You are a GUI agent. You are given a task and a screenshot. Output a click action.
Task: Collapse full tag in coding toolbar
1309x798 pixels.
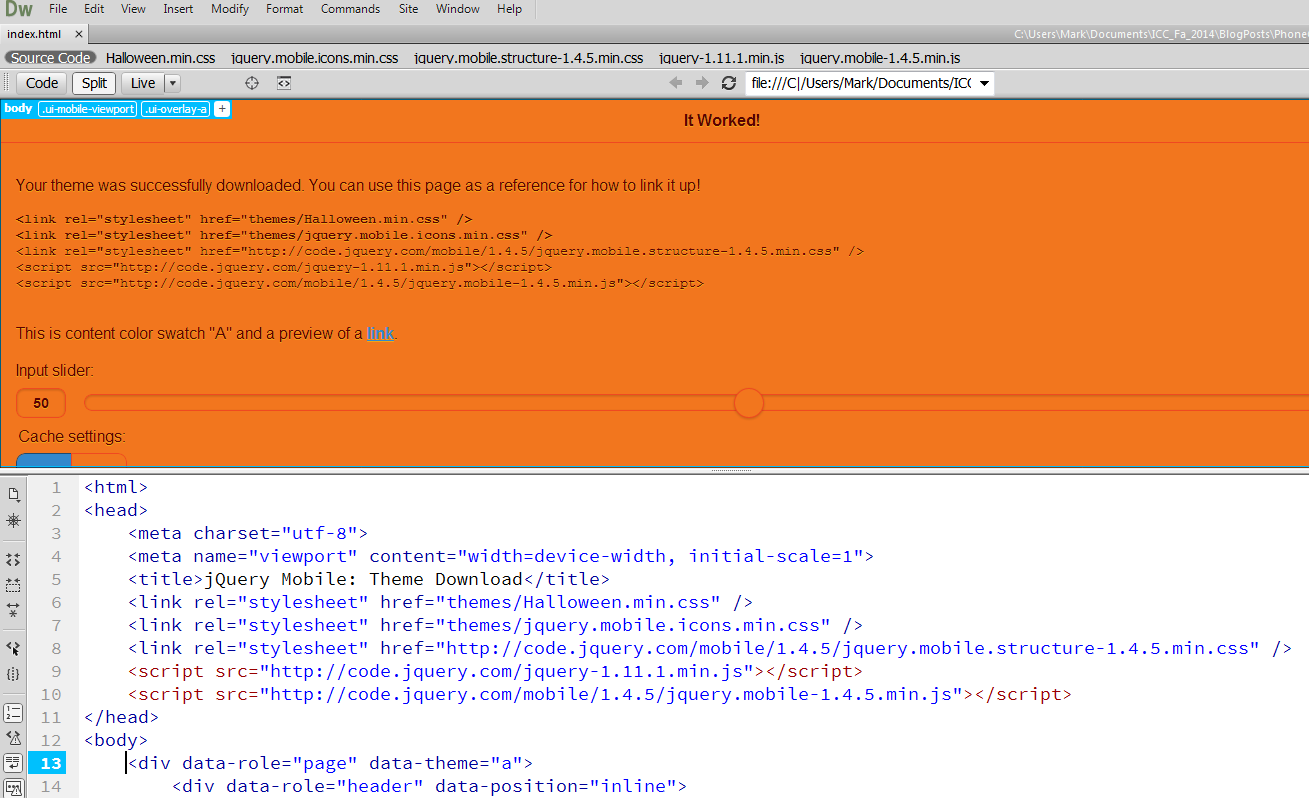[x=14, y=559]
